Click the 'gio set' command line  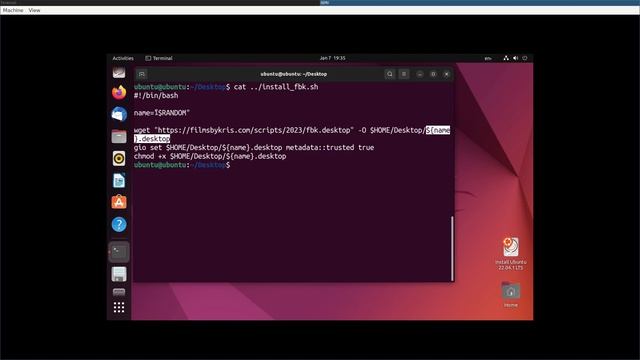click(x=254, y=147)
